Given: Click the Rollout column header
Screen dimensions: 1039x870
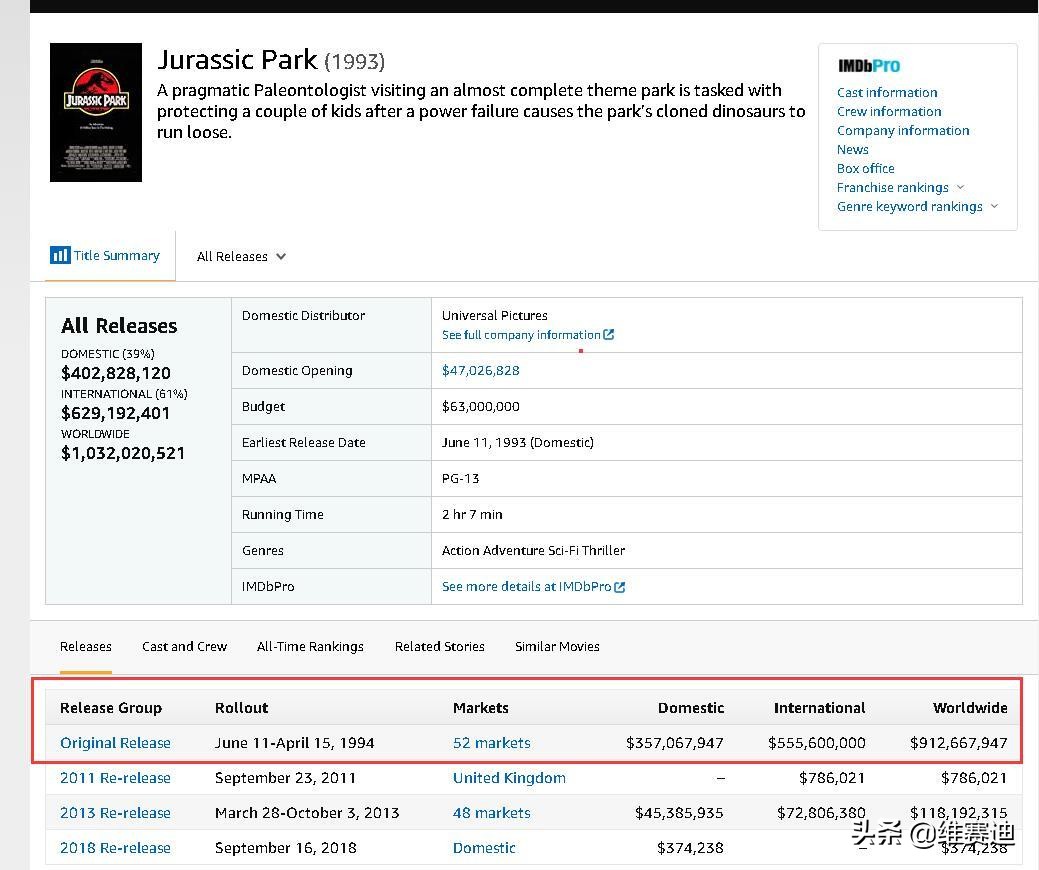Looking at the screenshot, I should pos(241,708).
